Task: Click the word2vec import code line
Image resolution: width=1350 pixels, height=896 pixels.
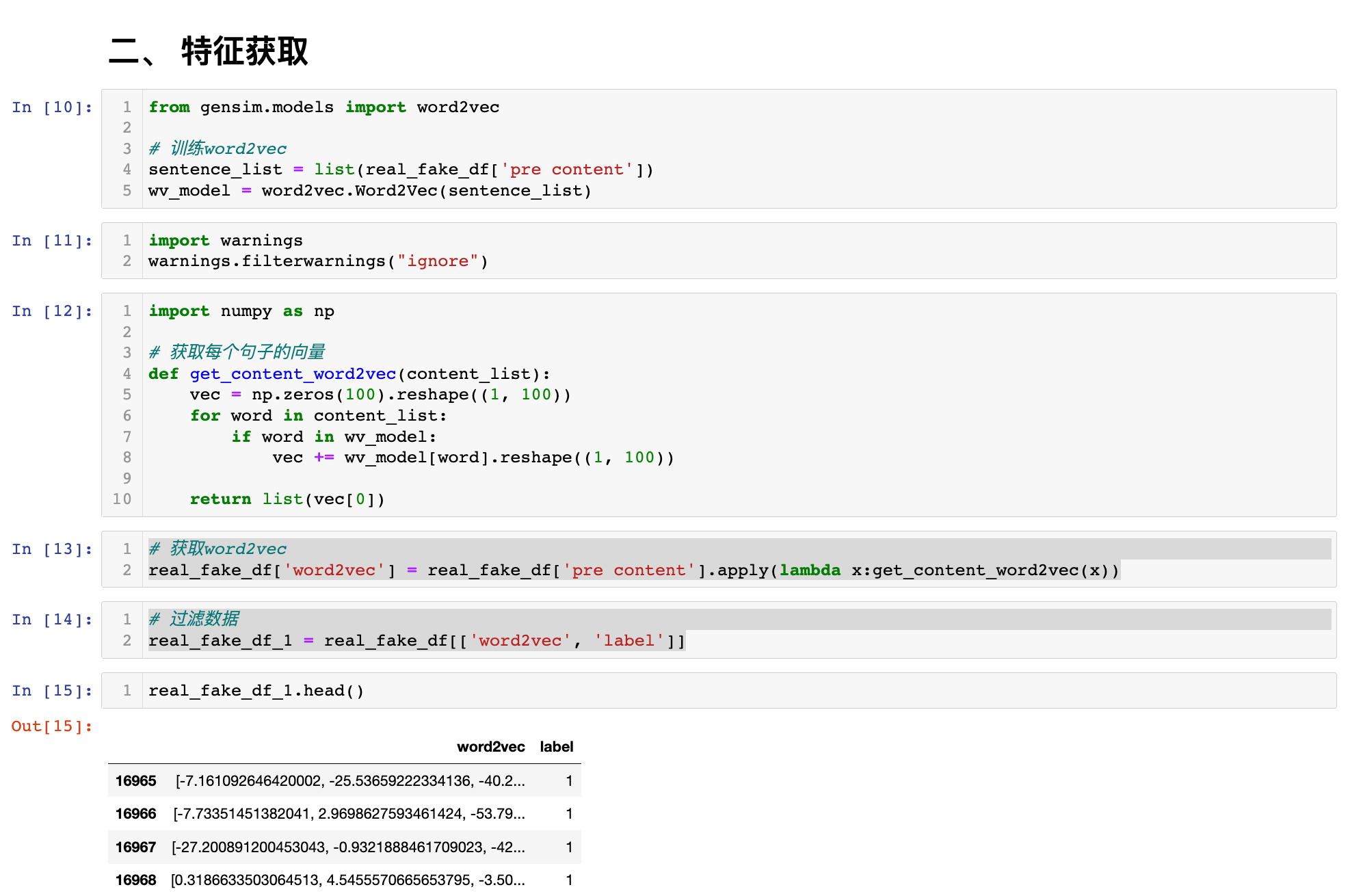Action: coord(323,107)
